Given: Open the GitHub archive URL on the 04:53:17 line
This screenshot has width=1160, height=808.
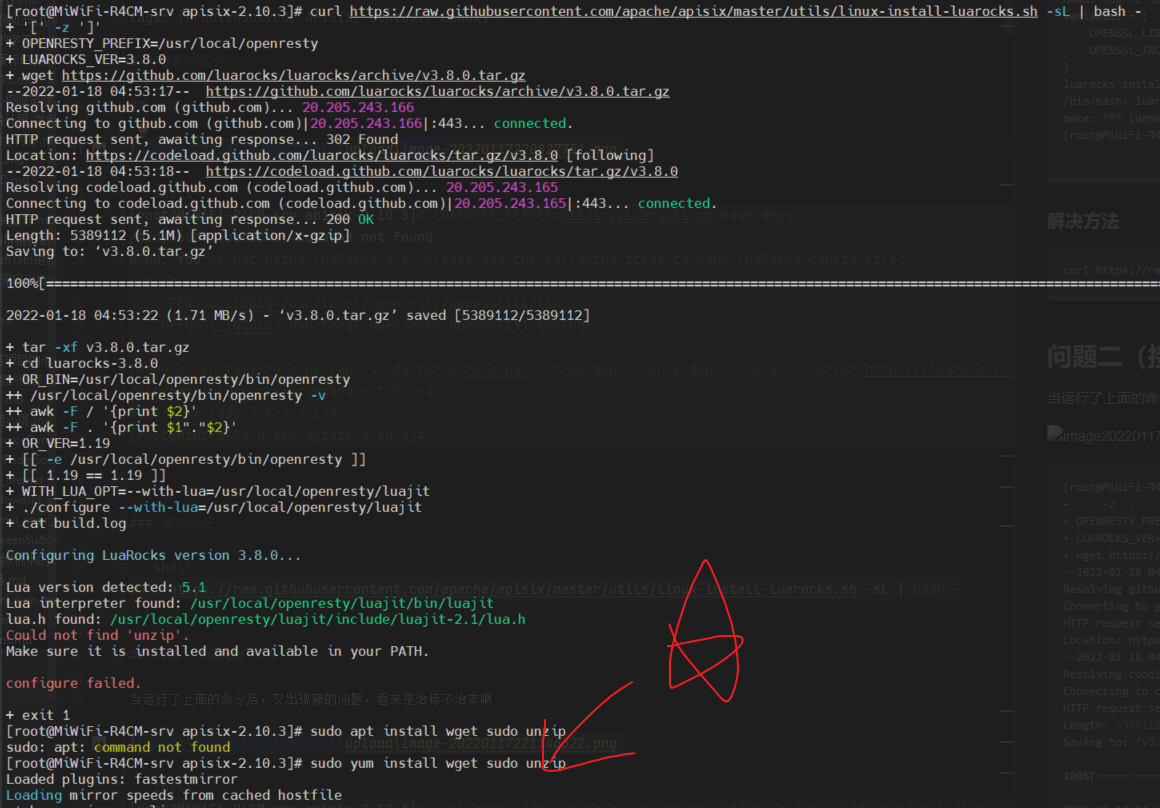Looking at the screenshot, I should point(437,91).
